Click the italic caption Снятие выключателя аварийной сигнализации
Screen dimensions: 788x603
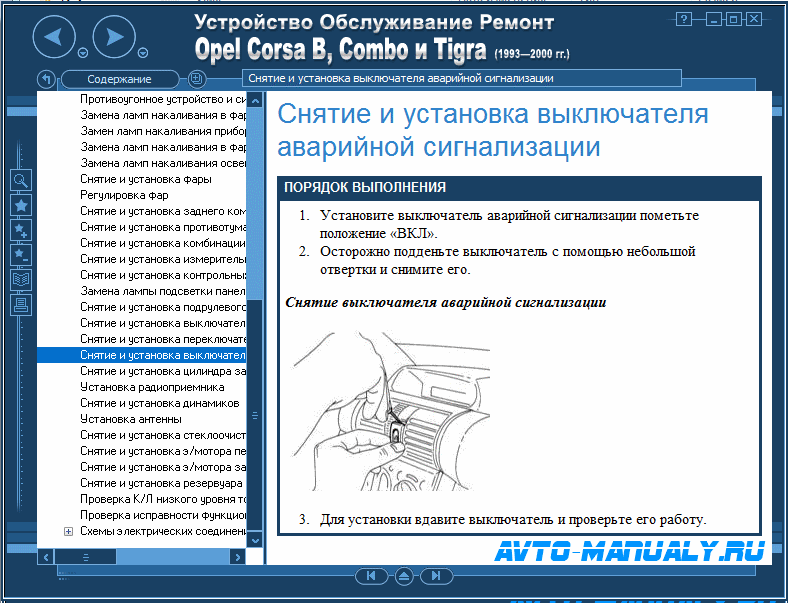pyautogui.click(x=446, y=303)
